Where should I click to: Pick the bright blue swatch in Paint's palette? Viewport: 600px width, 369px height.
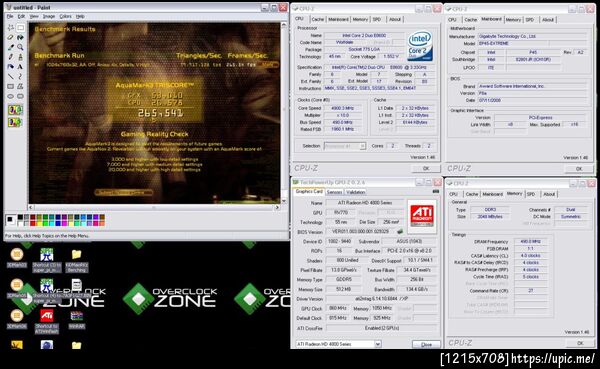click(57, 223)
